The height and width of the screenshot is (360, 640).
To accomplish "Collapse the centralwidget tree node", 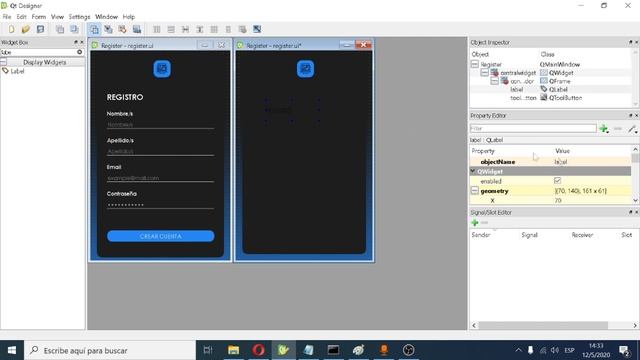I will 484,73.
